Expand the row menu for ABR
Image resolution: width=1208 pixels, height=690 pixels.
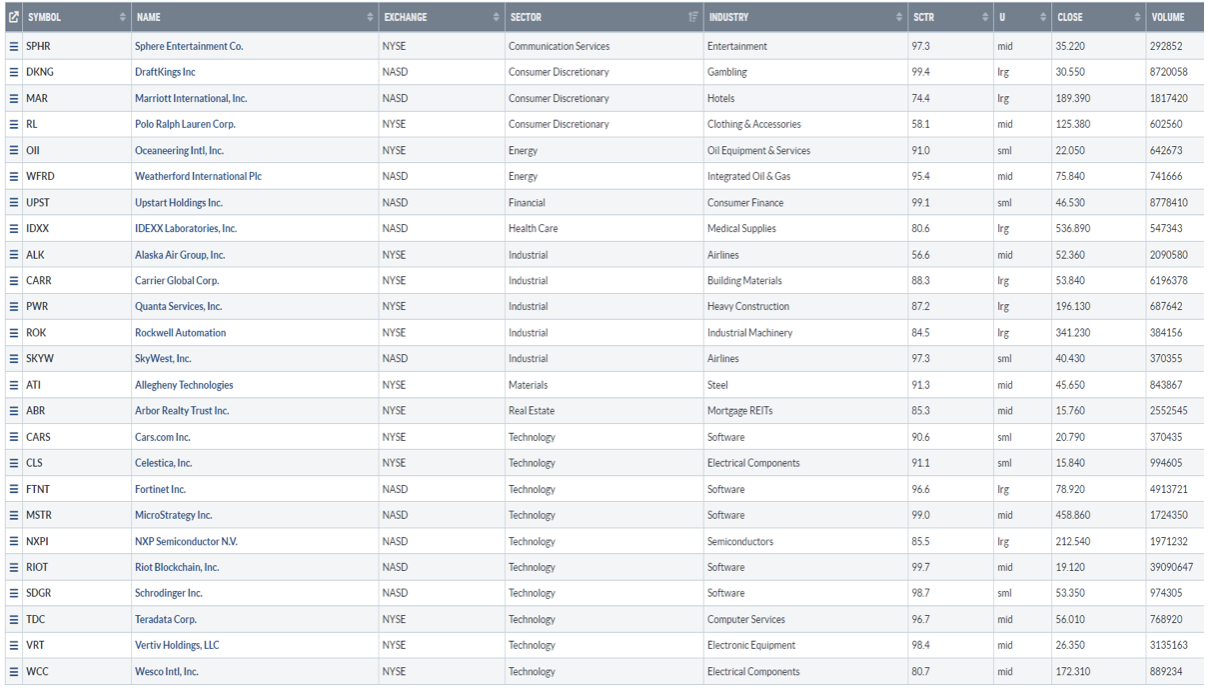pyautogui.click(x=14, y=411)
